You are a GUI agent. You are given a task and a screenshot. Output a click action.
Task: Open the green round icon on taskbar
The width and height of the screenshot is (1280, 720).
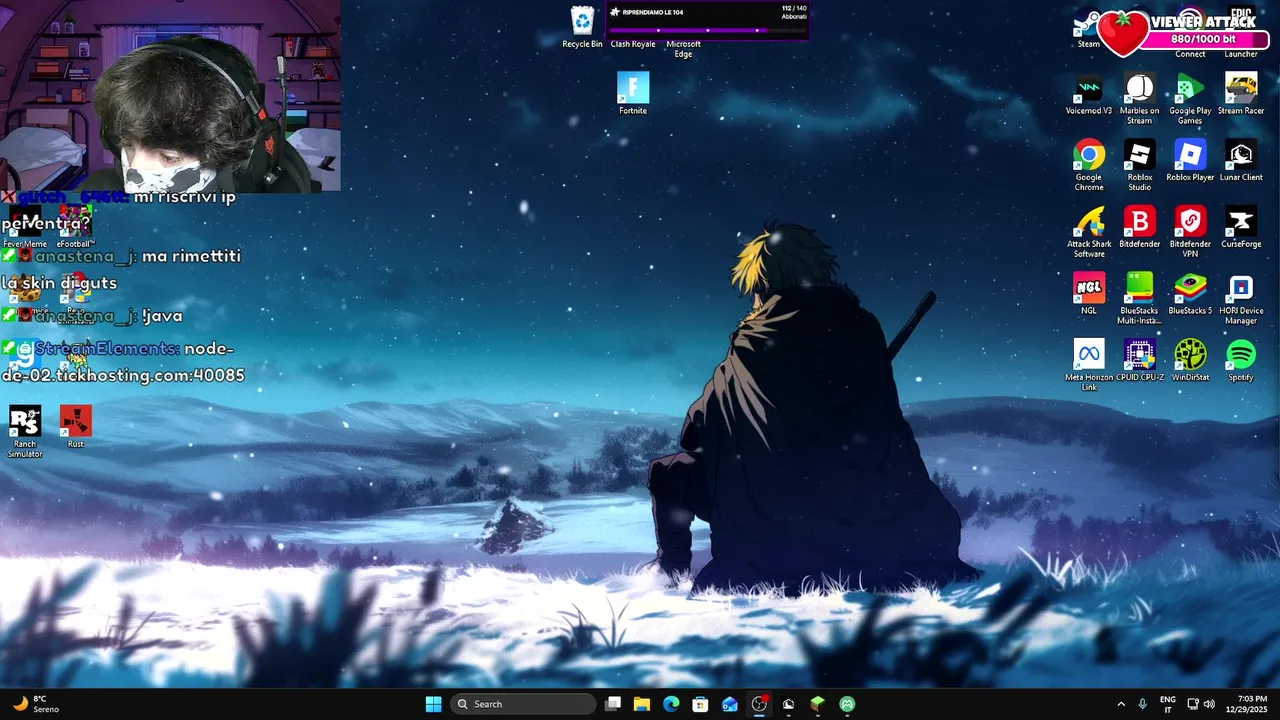[847, 704]
